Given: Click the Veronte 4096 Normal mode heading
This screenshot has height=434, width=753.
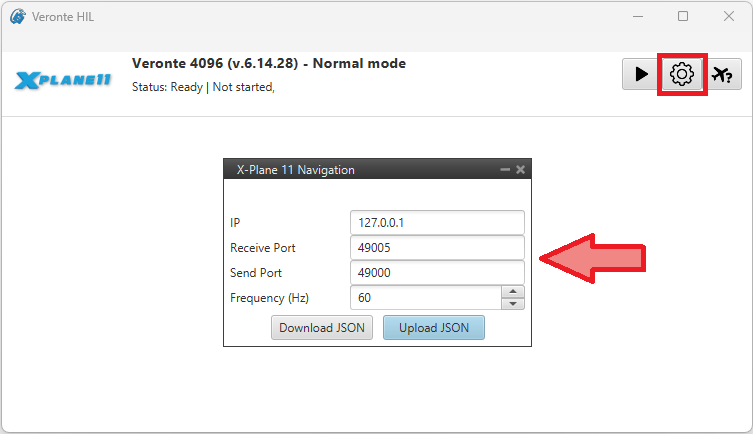Looking at the screenshot, I should click(269, 63).
